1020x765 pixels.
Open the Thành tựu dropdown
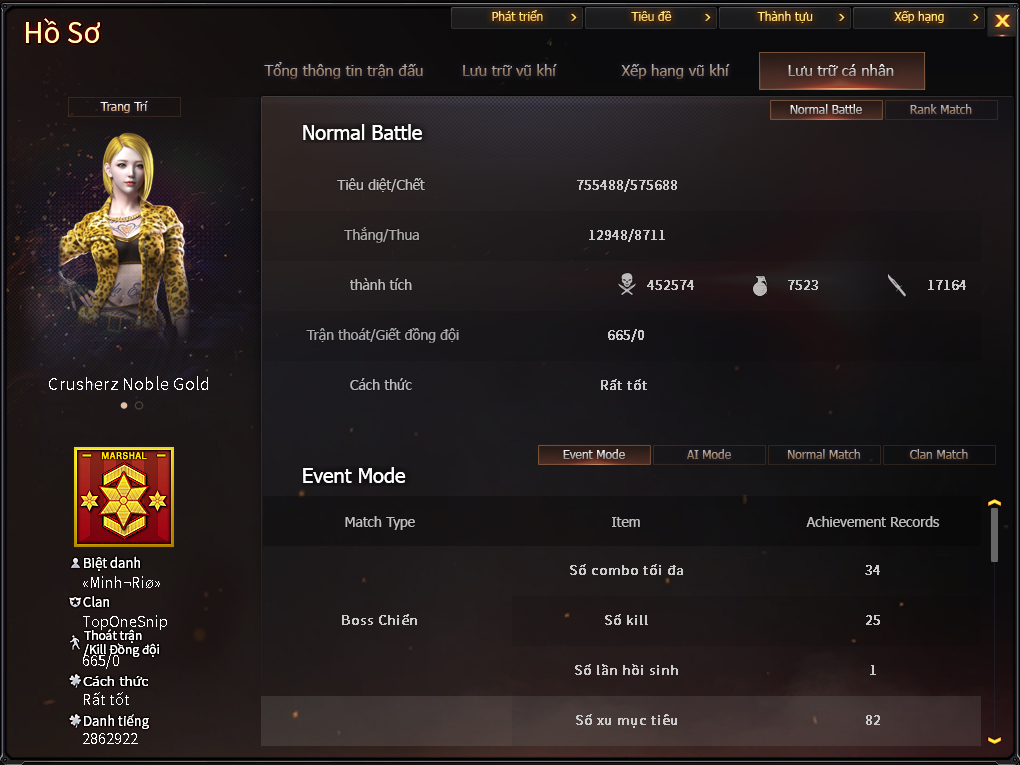pos(785,18)
